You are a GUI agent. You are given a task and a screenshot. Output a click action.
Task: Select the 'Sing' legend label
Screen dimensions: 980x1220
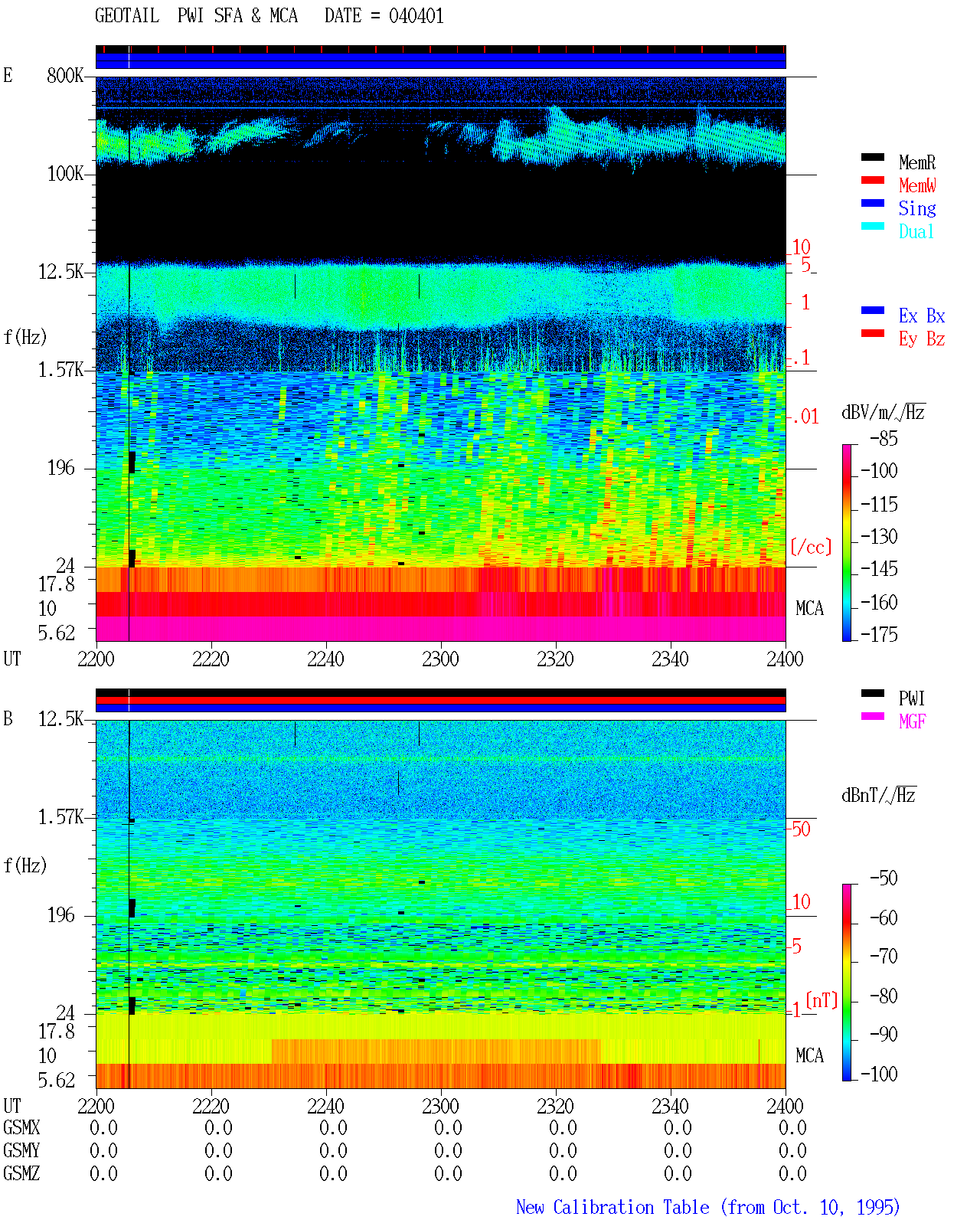917,208
